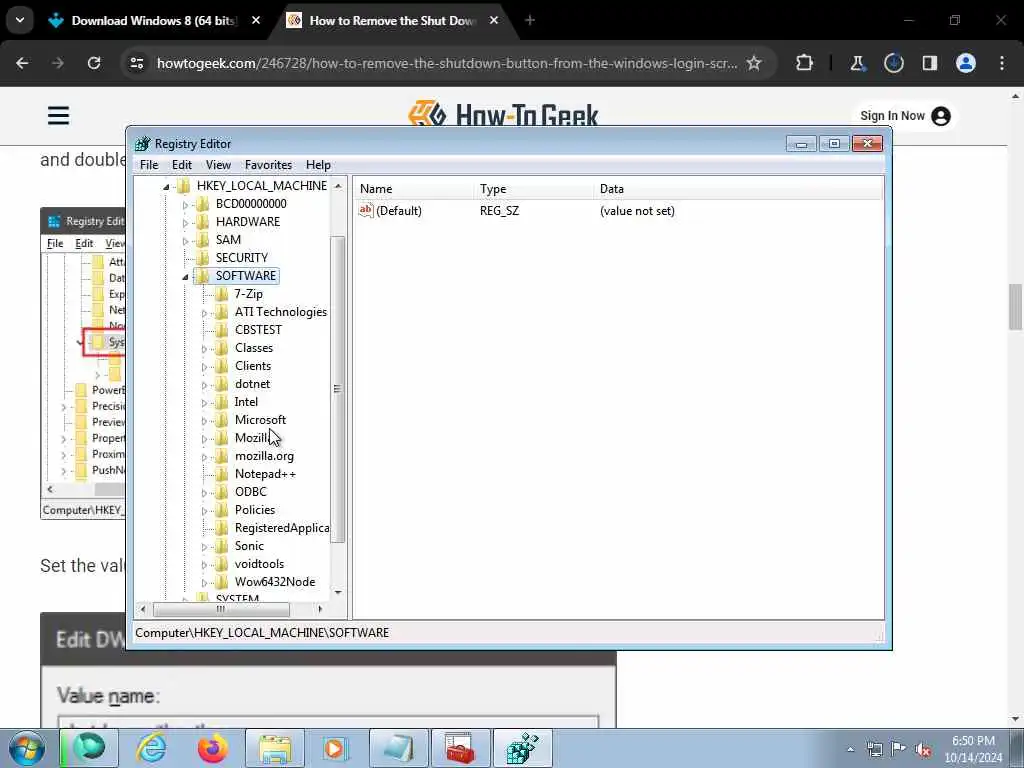
Task: Expand the Policies key
Action: (x=204, y=511)
